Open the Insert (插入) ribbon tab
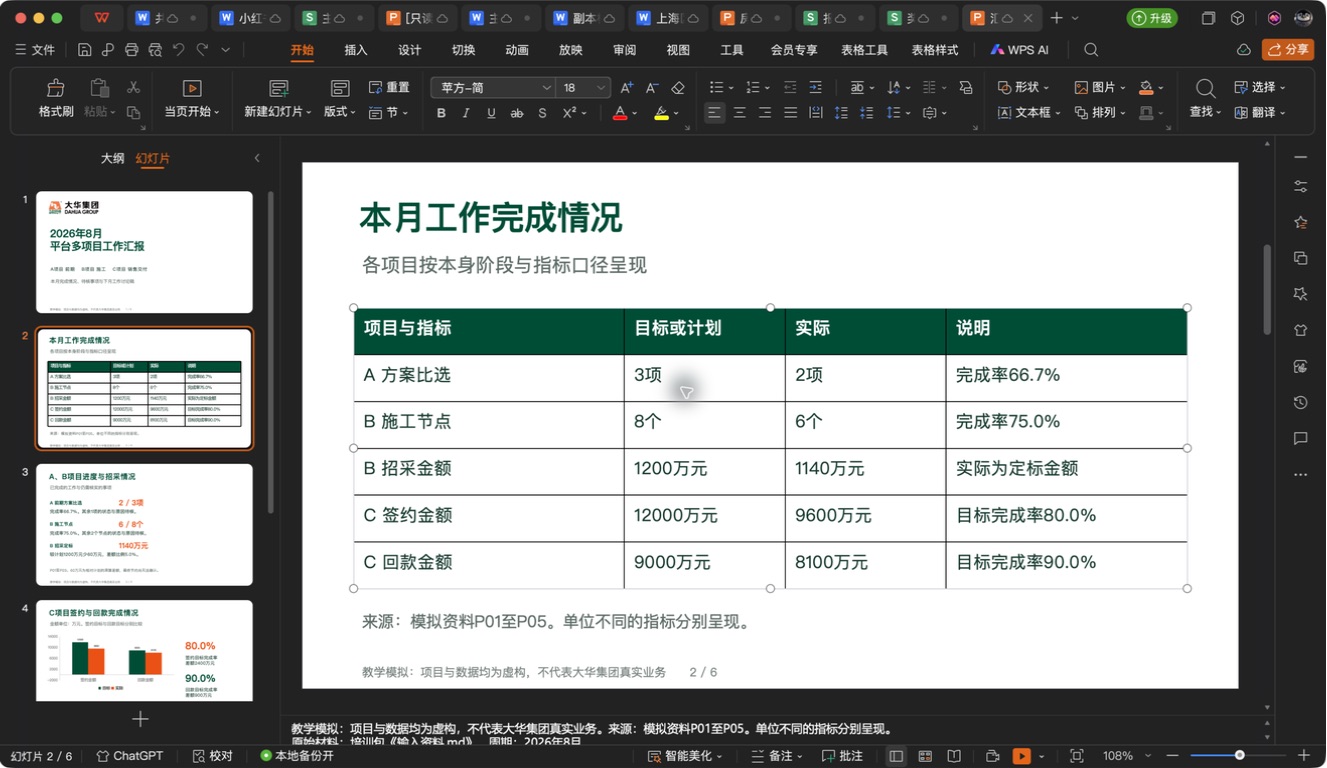The image size is (1327, 768). [356, 50]
